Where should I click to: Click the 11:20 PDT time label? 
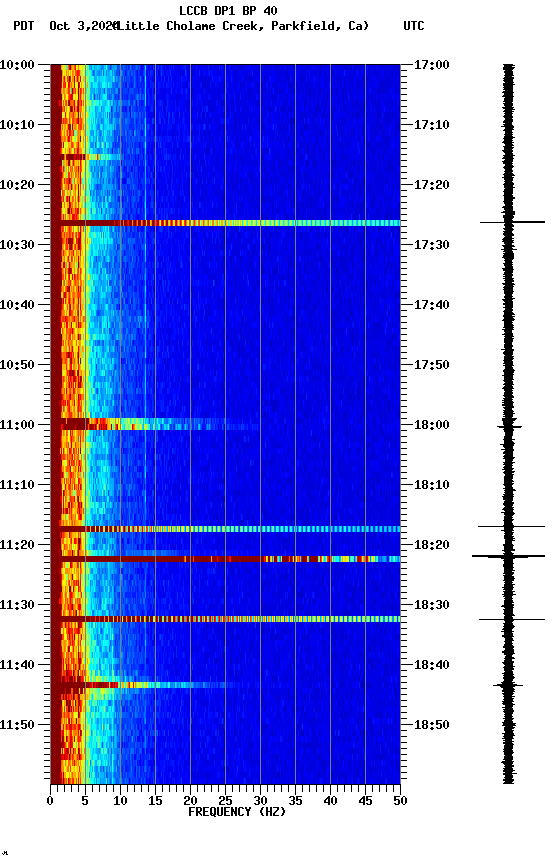17,545
